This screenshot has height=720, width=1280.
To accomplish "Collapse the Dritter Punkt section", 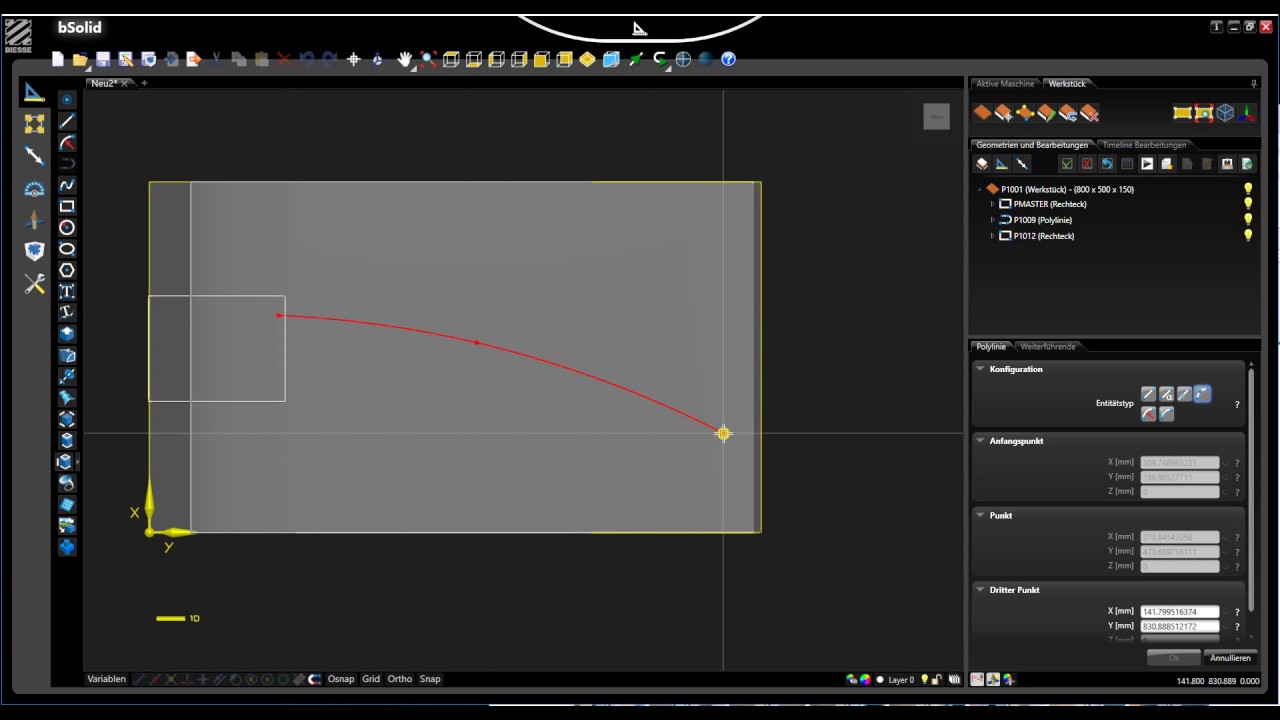I will click(980, 590).
